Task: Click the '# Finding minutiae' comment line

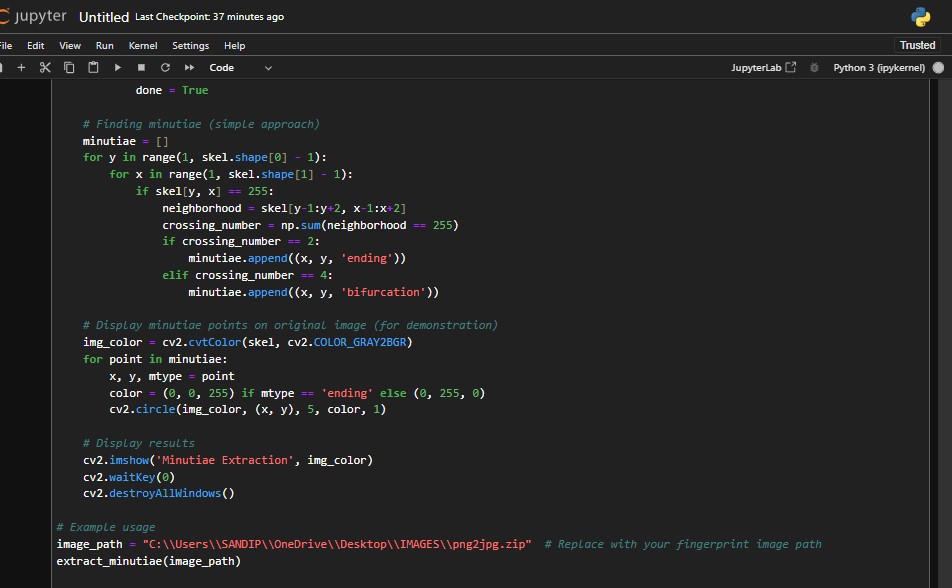Action: pos(201,124)
